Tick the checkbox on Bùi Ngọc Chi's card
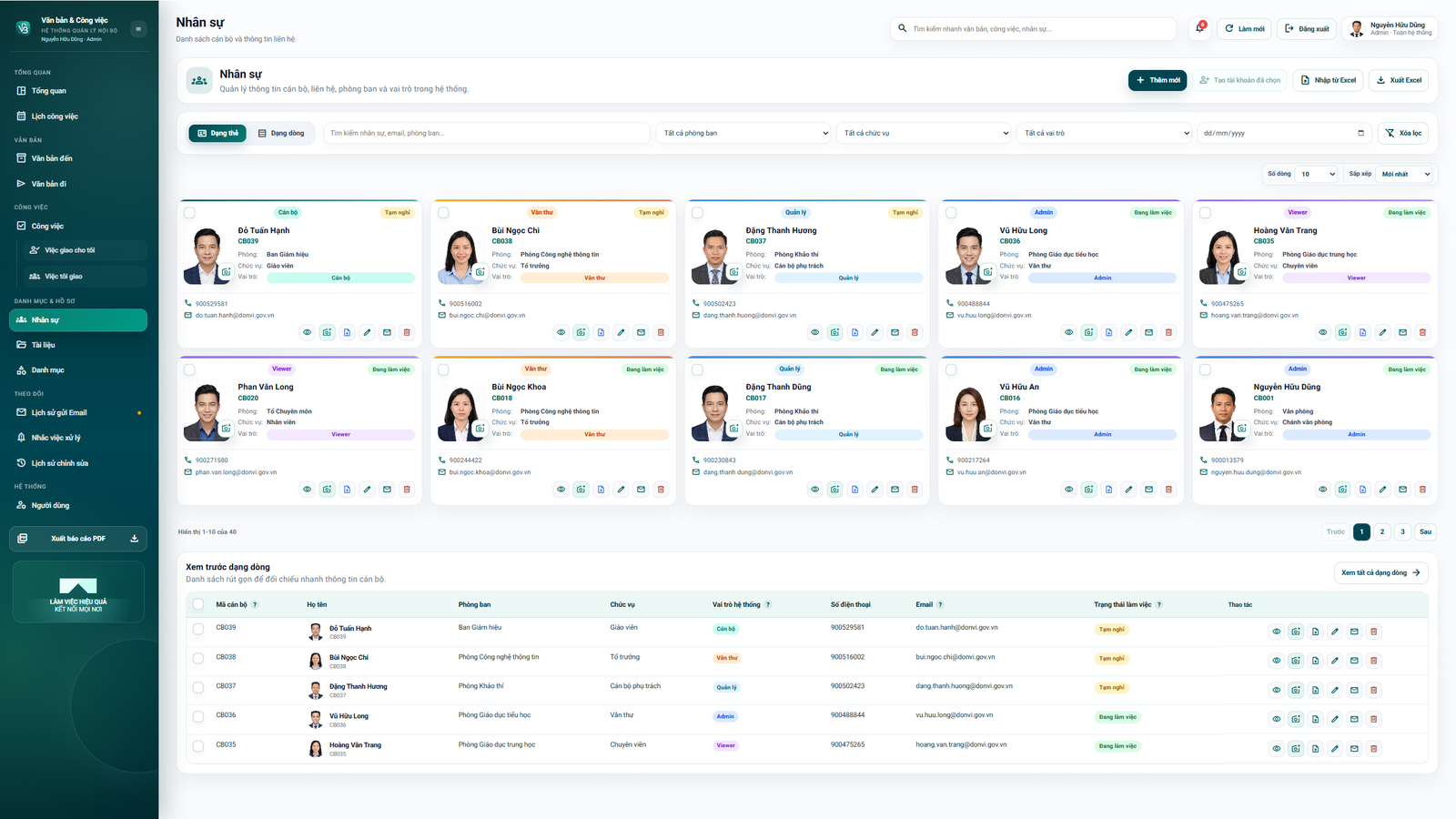Viewport: 1456px width, 819px height. click(443, 213)
